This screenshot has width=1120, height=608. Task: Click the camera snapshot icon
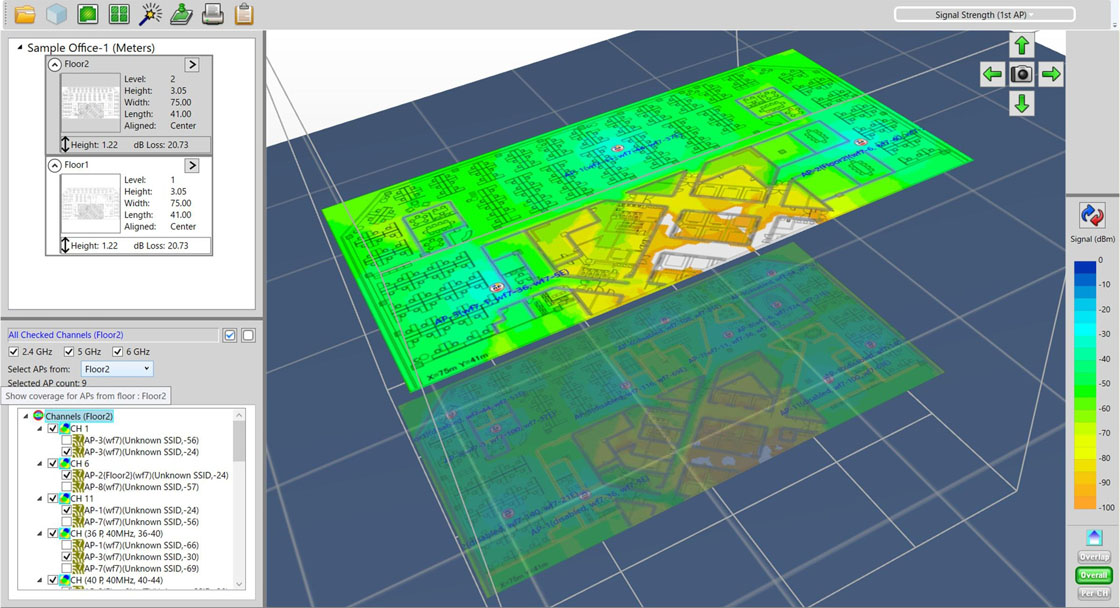[x=1021, y=75]
